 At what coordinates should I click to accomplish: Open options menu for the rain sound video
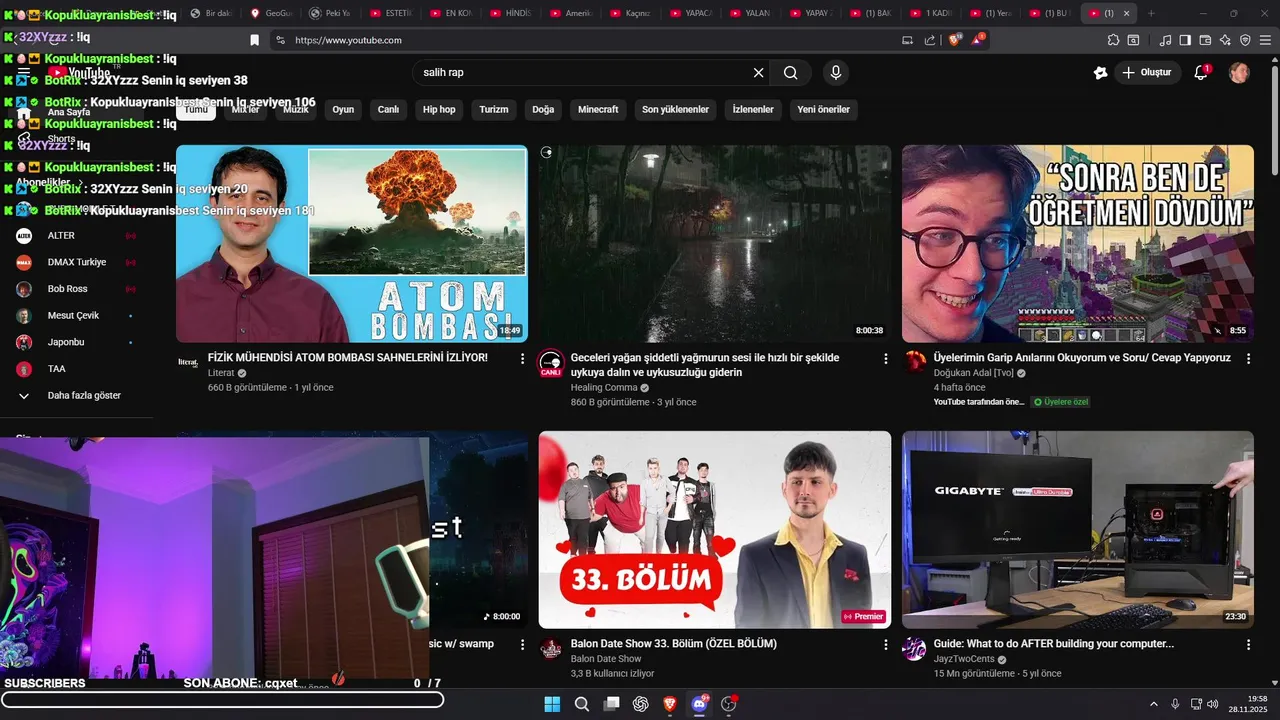(885, 358)
